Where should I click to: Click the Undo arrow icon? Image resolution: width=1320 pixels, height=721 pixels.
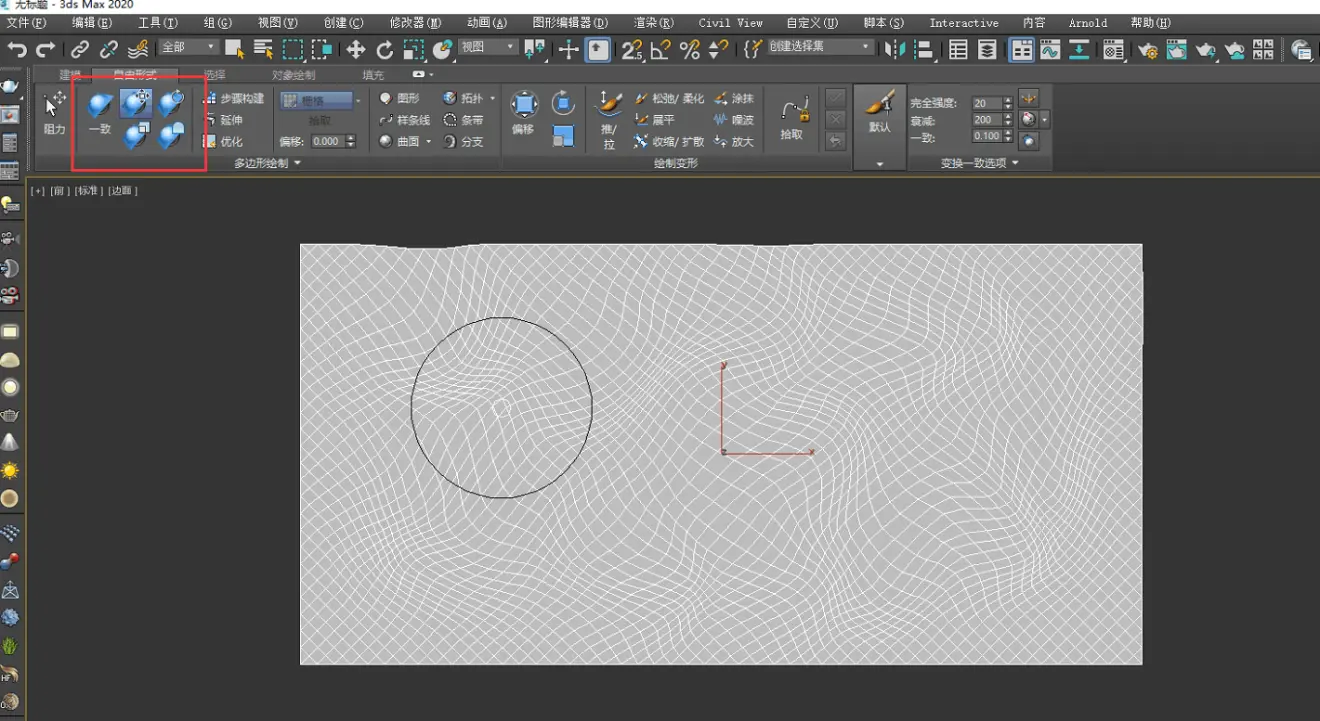[x=17, y=49]
